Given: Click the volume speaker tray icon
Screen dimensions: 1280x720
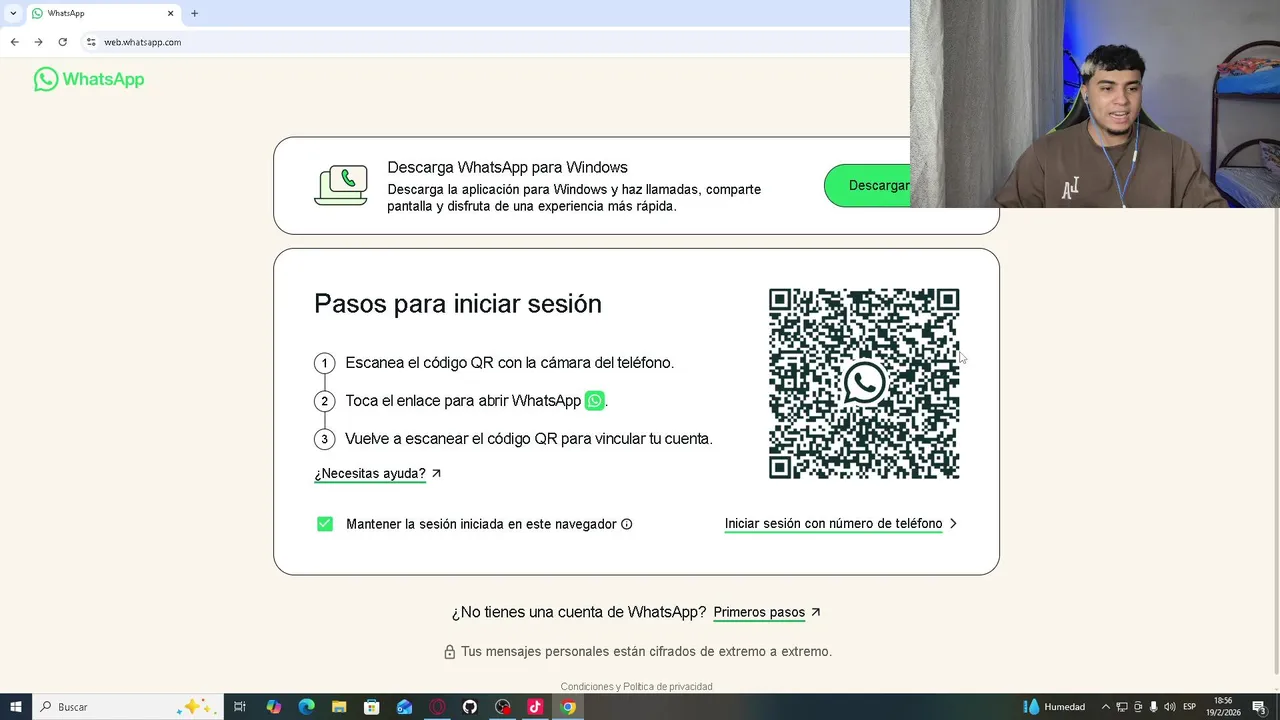Looking at the screenshot, I should pos(1170,707).
